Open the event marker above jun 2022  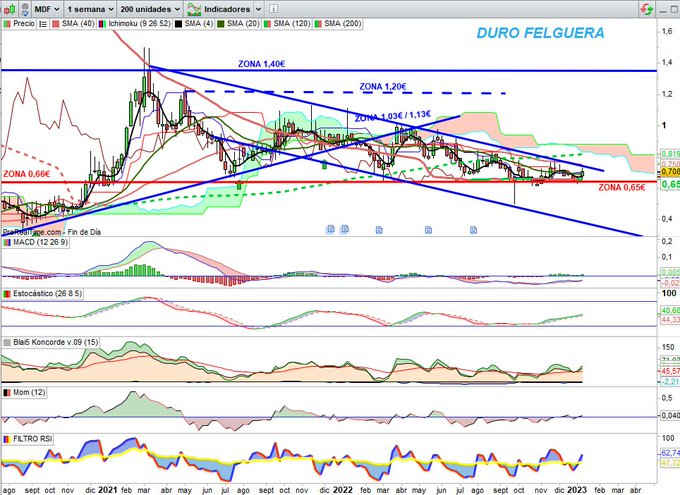(428, 229)
